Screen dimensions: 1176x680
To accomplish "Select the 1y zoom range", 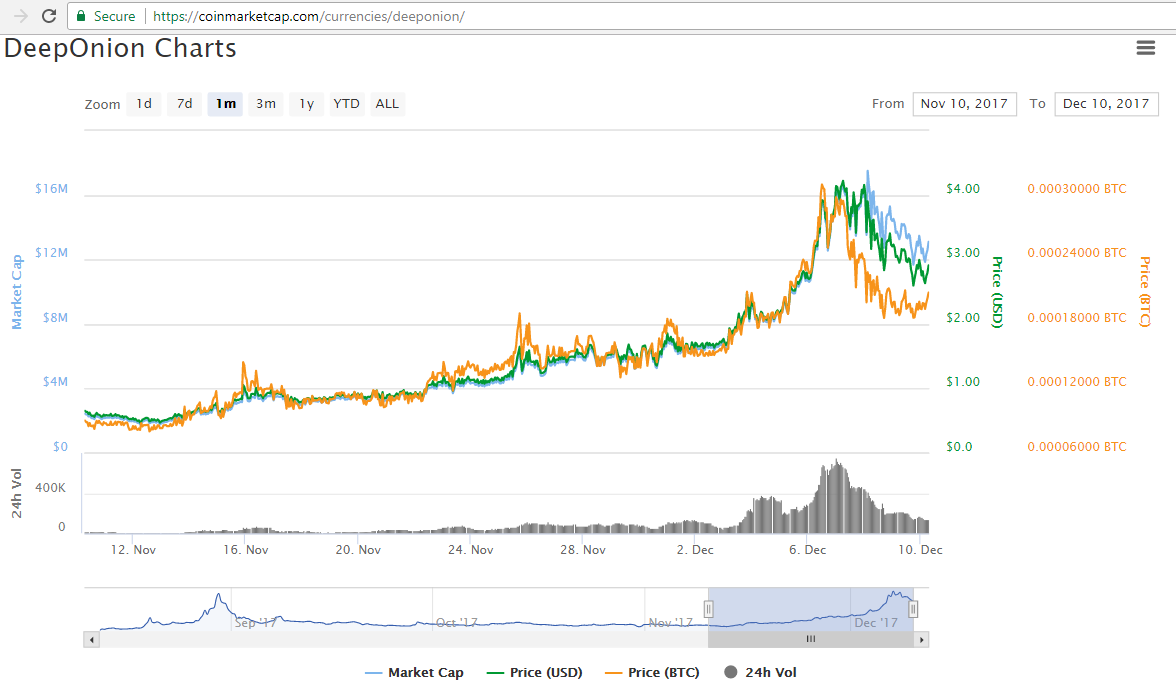I will (x=306, y=103).
